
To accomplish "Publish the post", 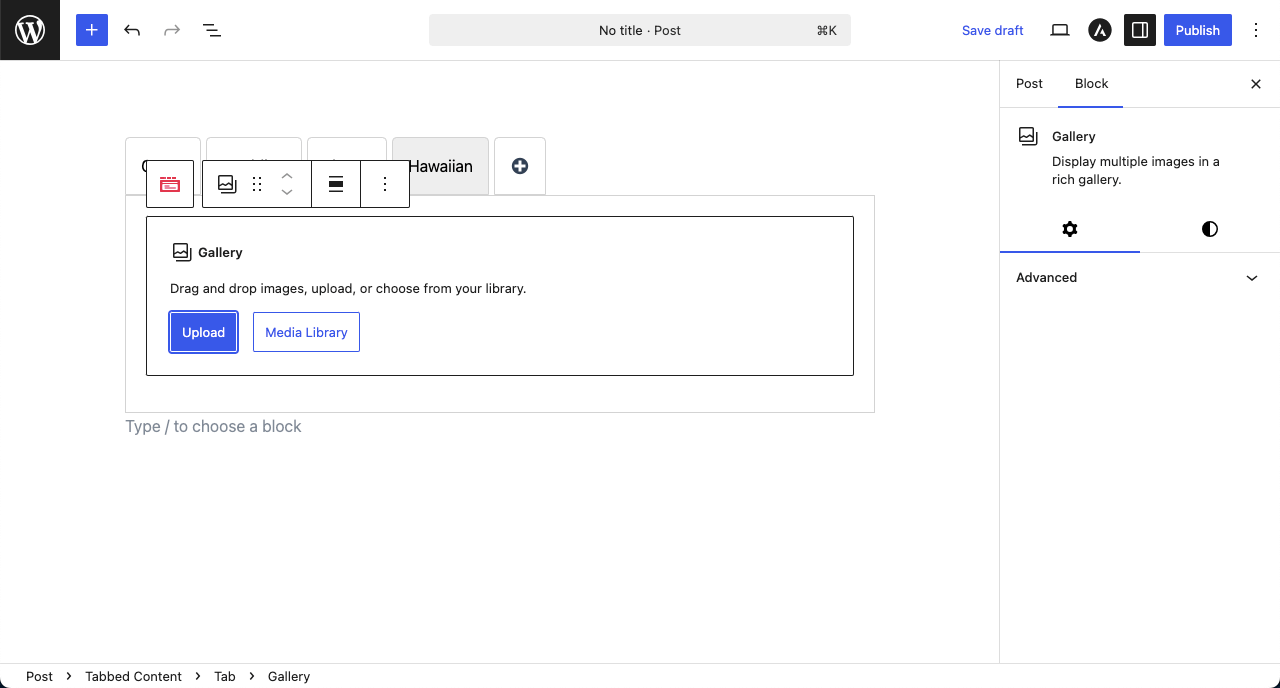I will pyautogui.click(x=1197, y=30).
